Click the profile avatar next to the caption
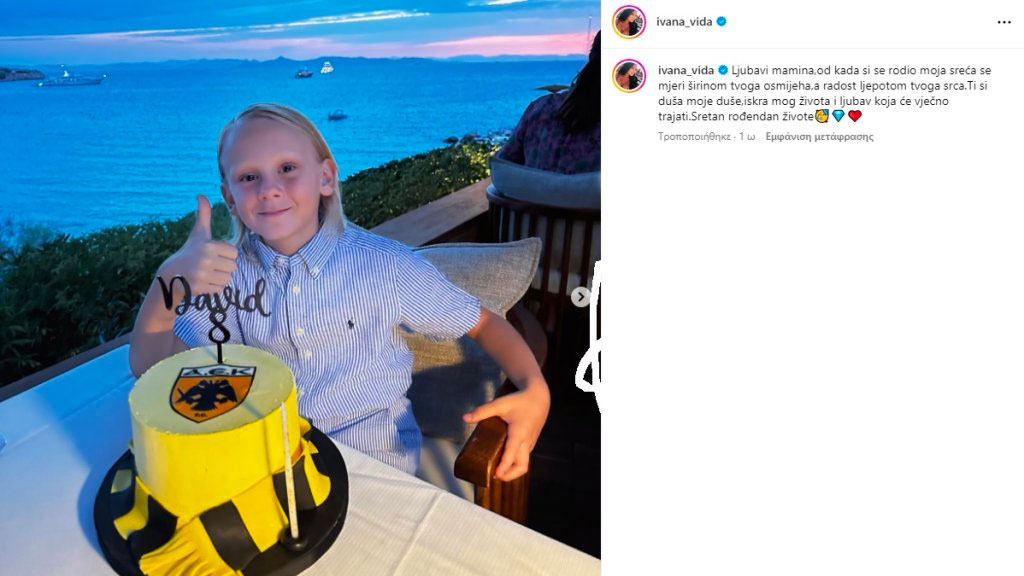This screenshot has width=1024, height=576. (629, 76)
